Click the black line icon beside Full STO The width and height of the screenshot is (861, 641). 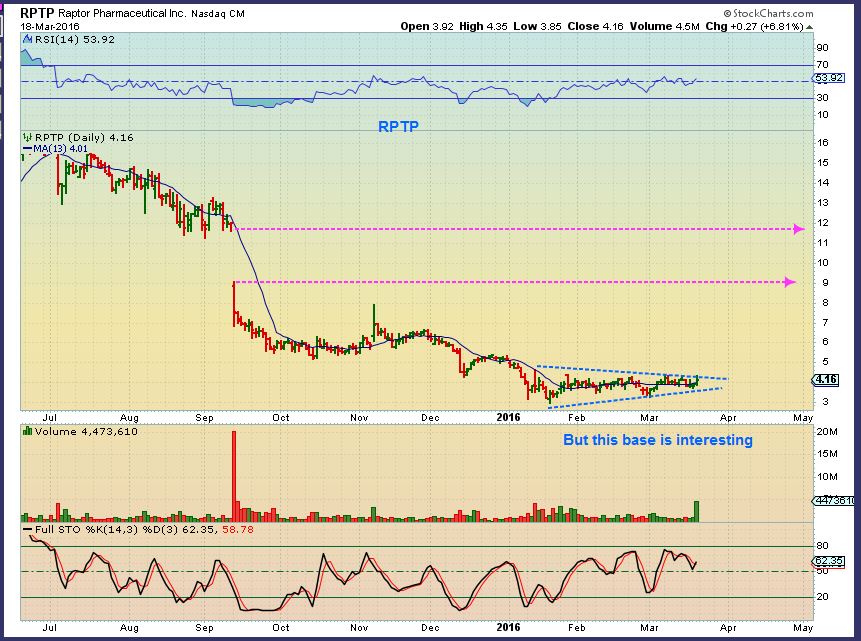pos(27,529)
